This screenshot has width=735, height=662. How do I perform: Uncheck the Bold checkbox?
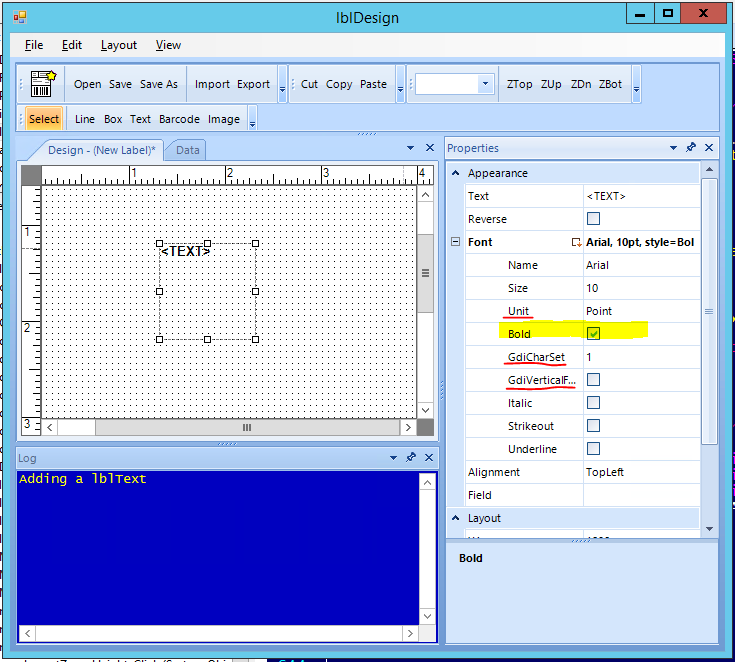pos(593,333)
